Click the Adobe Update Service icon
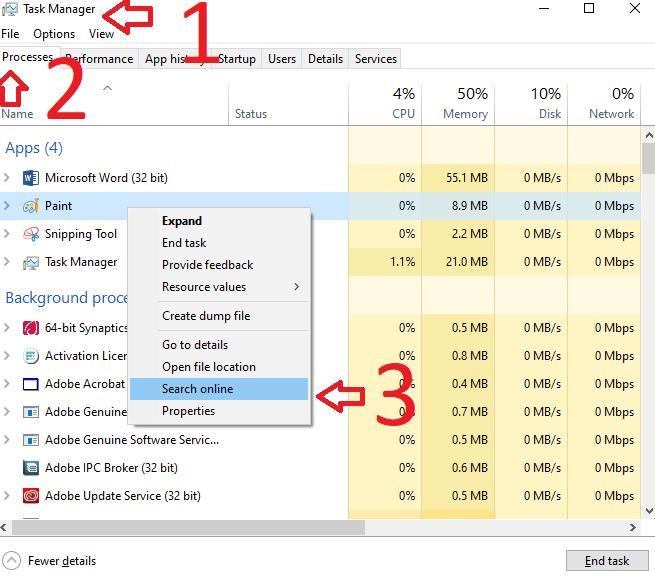Viewport: 655px width, 579px height. point(30,496)
